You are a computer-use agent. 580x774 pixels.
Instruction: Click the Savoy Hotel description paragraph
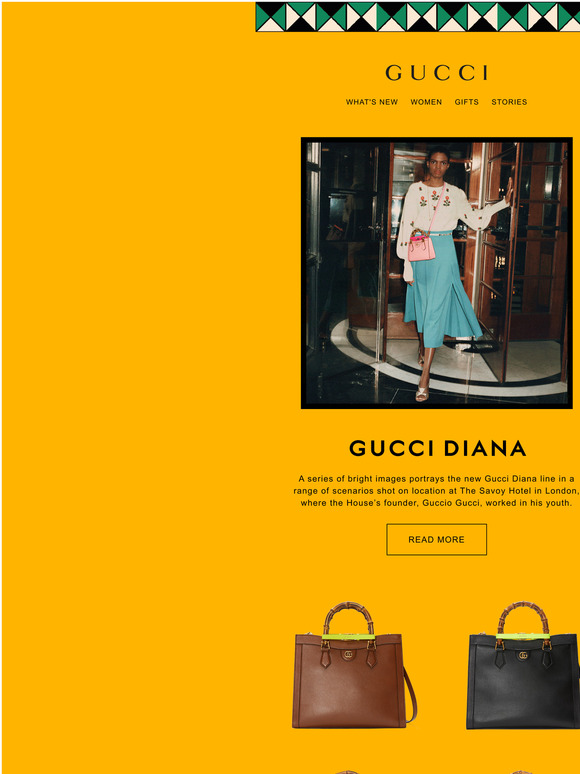(x=436, y=491)
